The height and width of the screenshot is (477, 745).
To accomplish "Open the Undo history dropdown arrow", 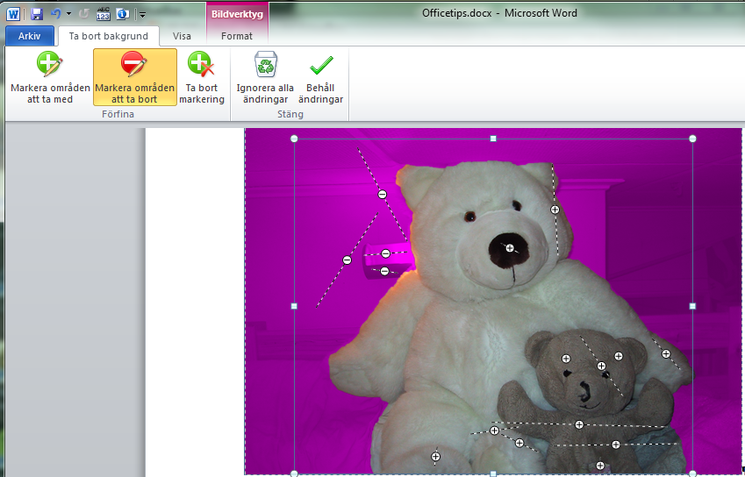I will tap(68, 14).
